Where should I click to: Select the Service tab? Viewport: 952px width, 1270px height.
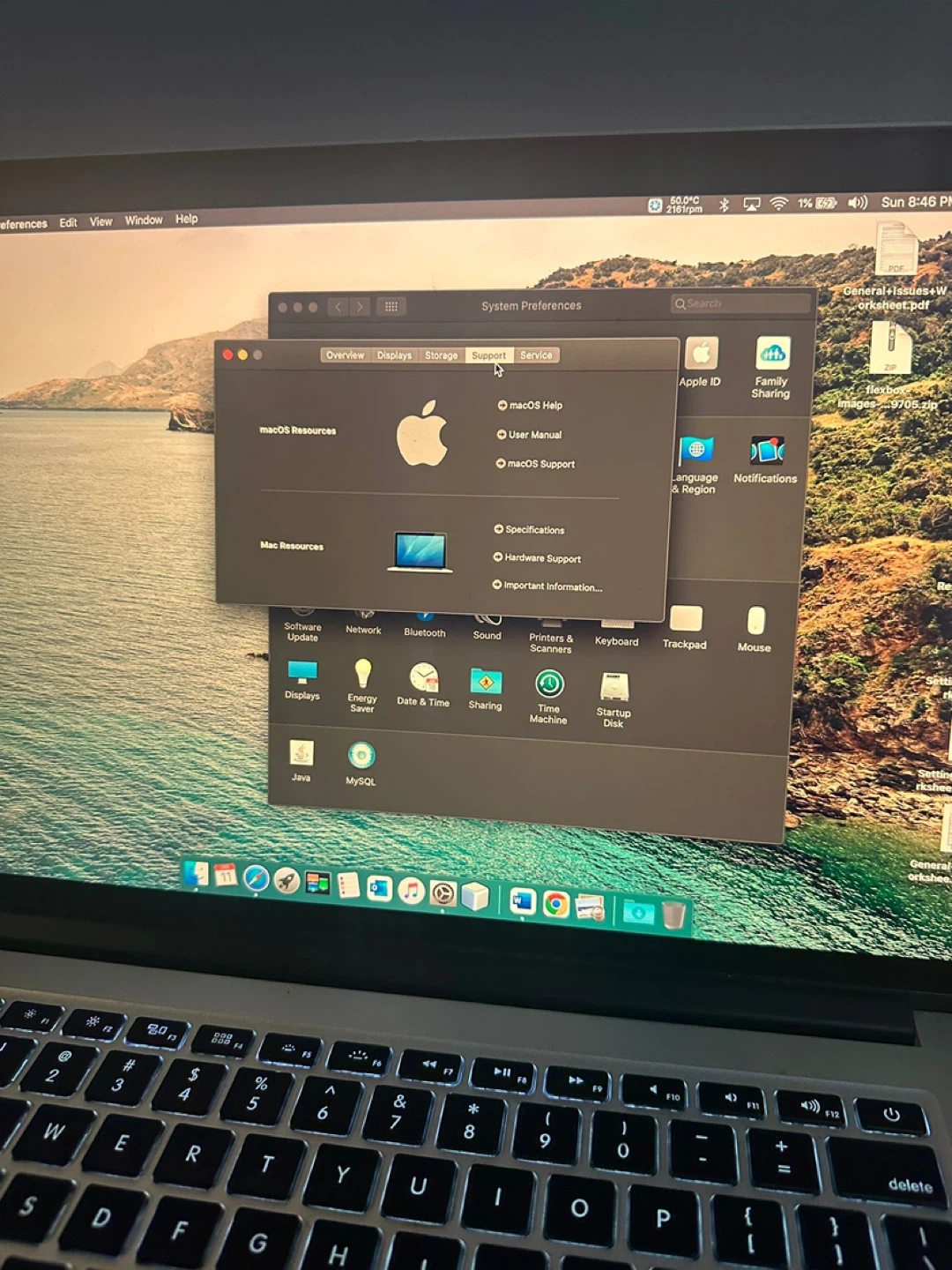point(536,355)
